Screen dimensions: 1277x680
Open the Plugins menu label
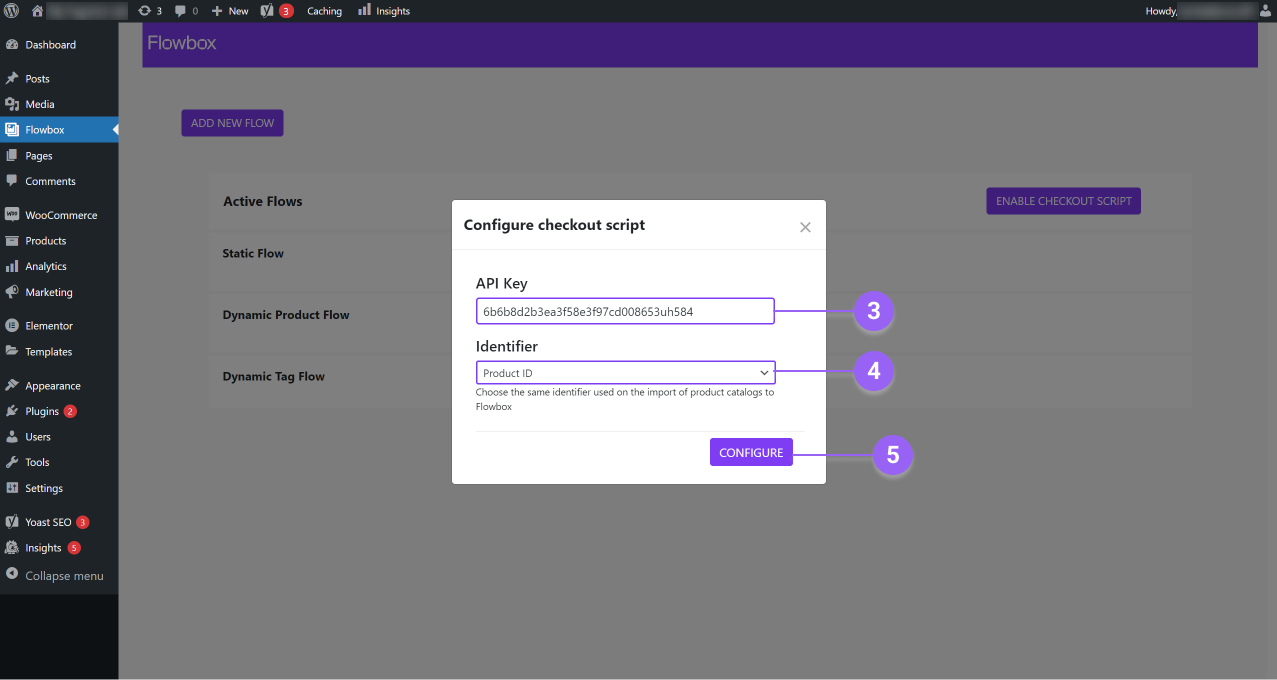(x=42, y=411)
